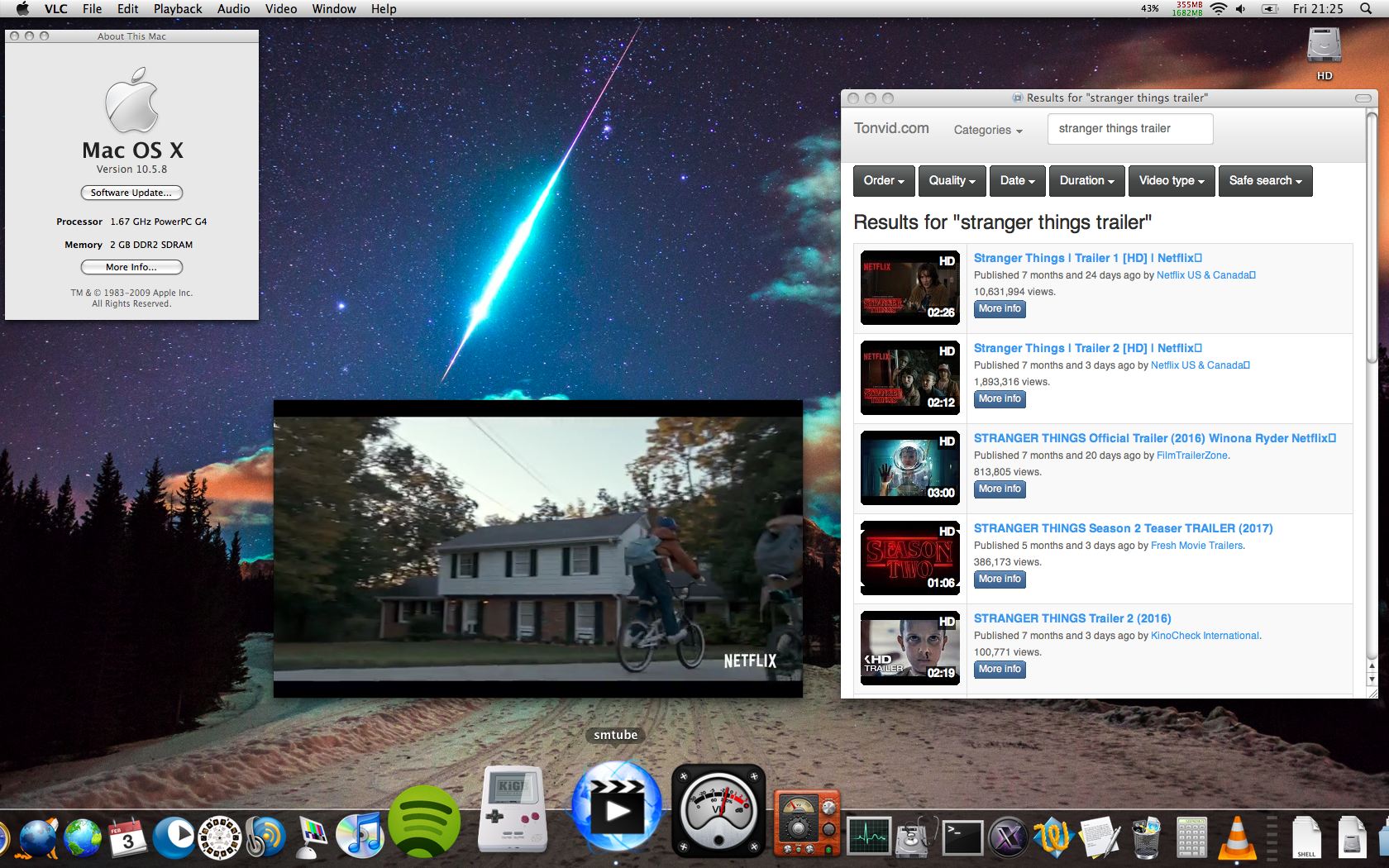Launch TextEdit from the dock
The height and width of the screenshot is (868, 1389).
1100,837
